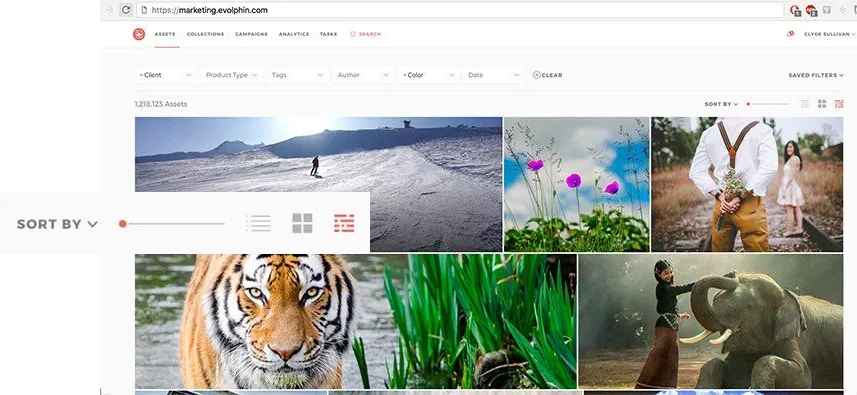857x395 pixels.
Task: Open the Clyde Sullivan user menu
Action: (830, 34)
